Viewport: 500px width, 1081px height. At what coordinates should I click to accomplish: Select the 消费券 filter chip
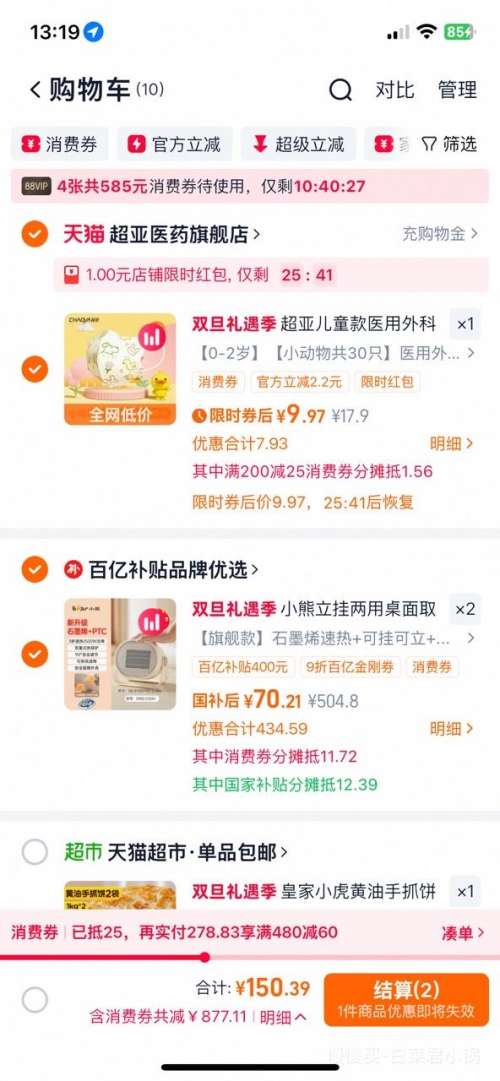point(60,144)
